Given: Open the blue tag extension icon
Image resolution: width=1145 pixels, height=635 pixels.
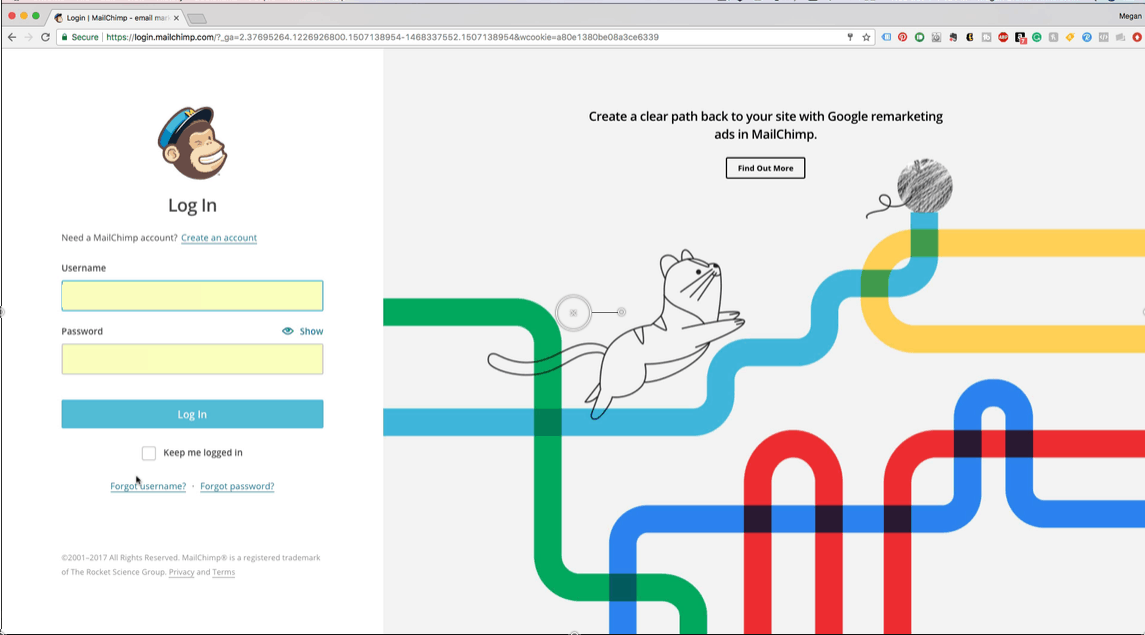Looking at the screenshot, I should 886,37.
